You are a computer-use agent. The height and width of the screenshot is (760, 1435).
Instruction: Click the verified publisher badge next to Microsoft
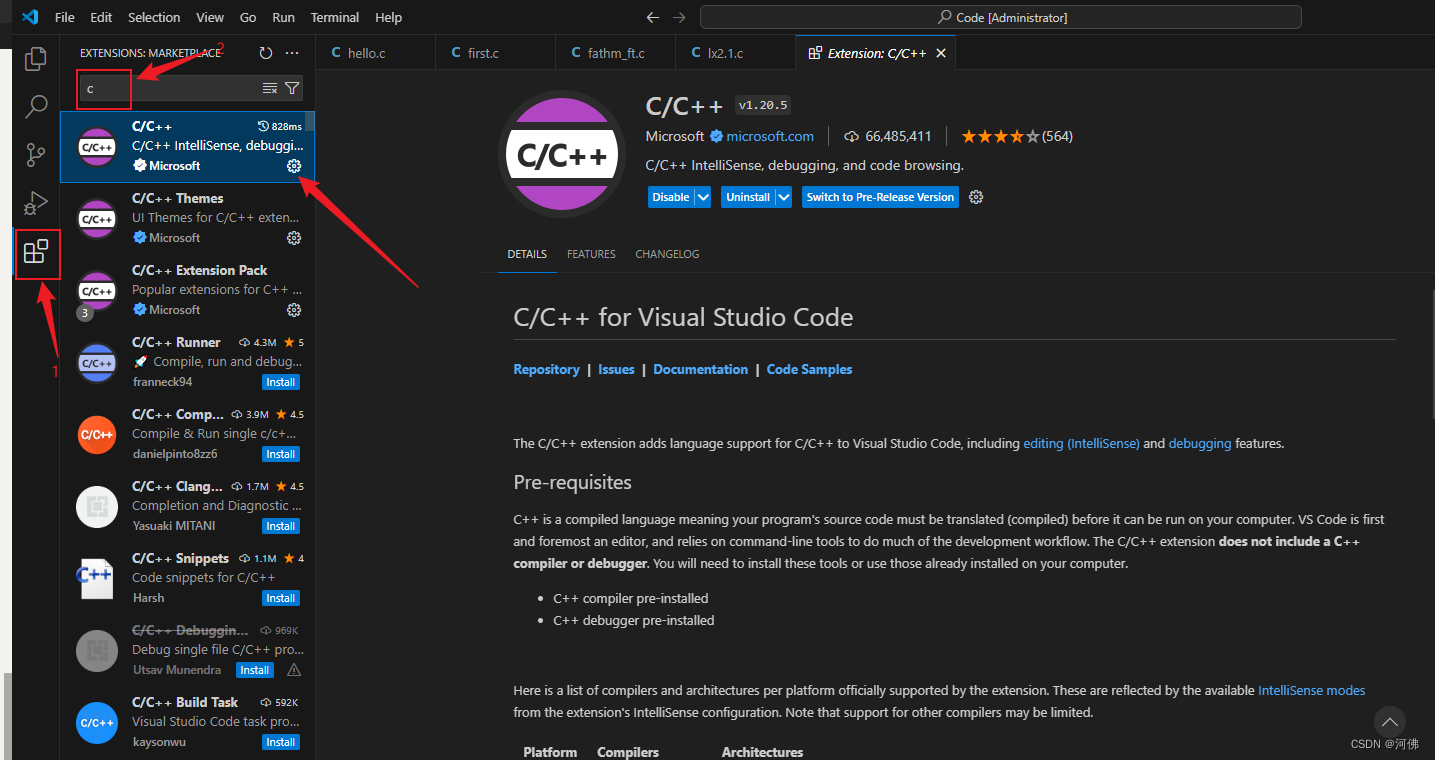716,136
